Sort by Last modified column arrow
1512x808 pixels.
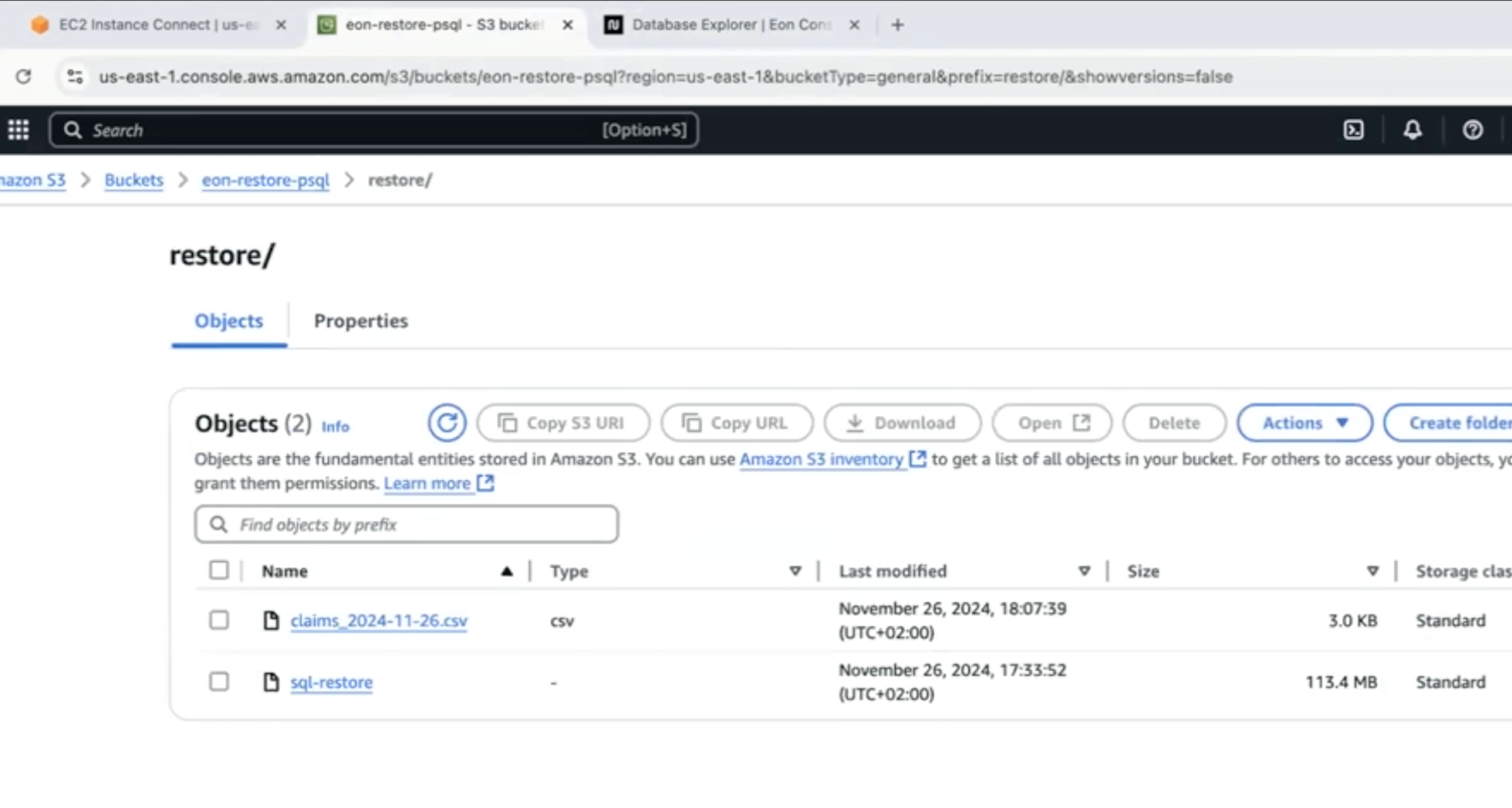[x=1084, y=571]
